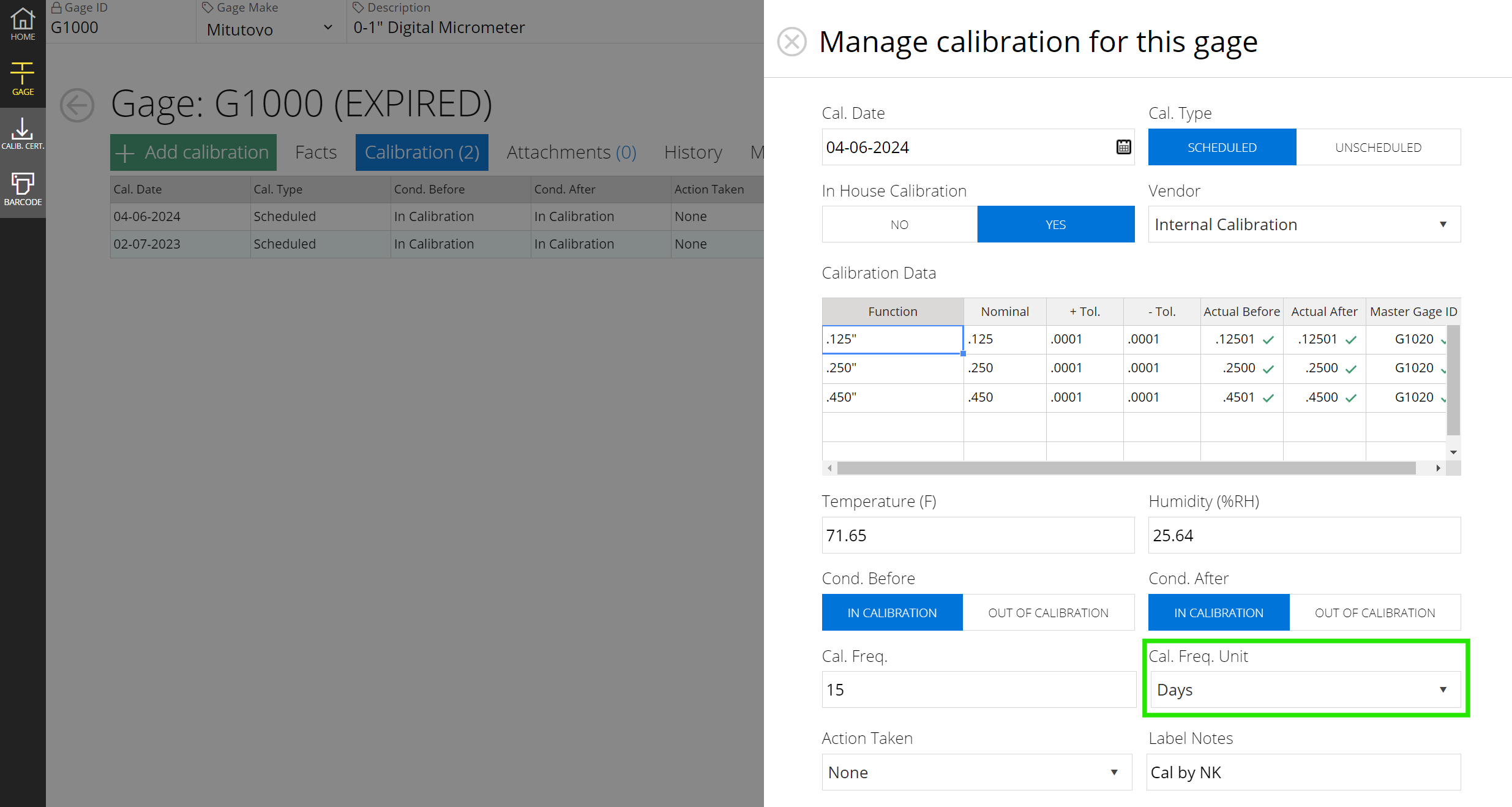The width and height of the screenshot is (1512, 807).
Task: Open the Gage section icon
Action: pyautogui.click(x=23, y=79)
